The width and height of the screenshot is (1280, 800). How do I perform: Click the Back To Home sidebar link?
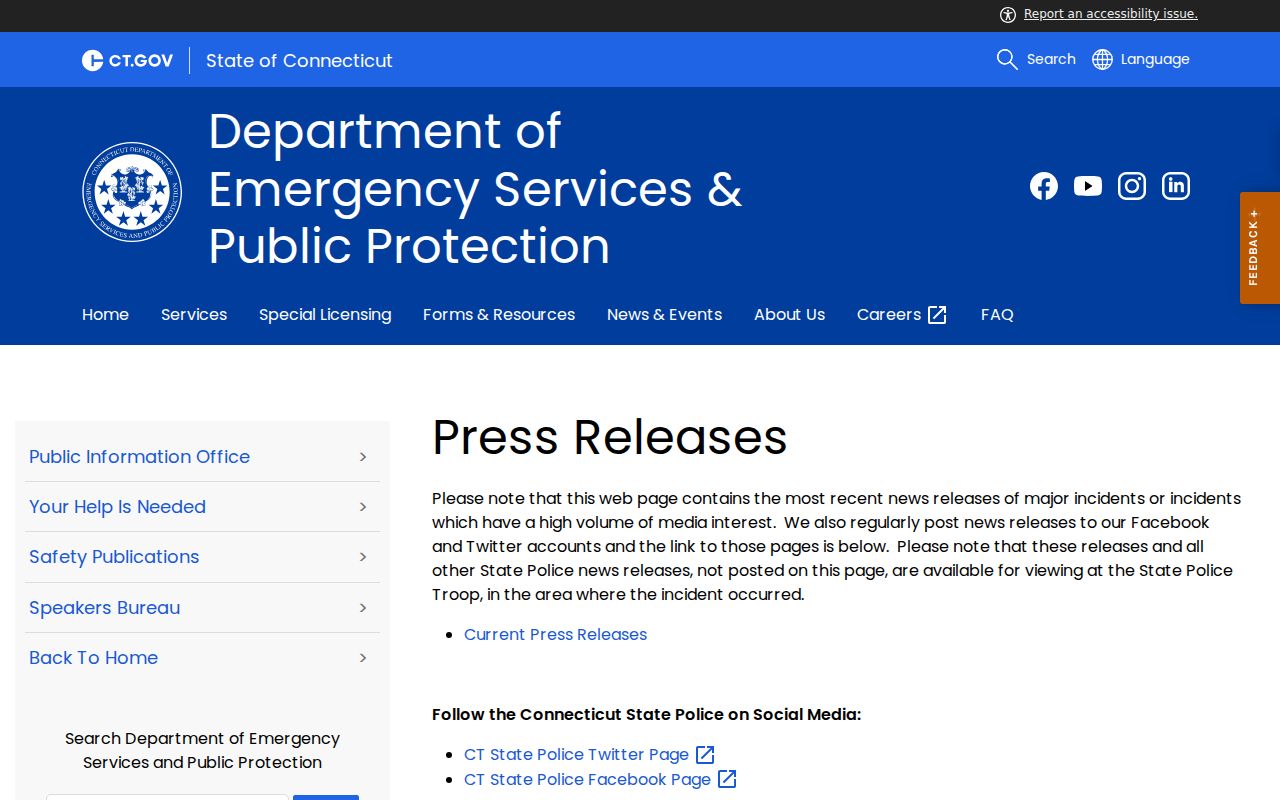(93, 658)
